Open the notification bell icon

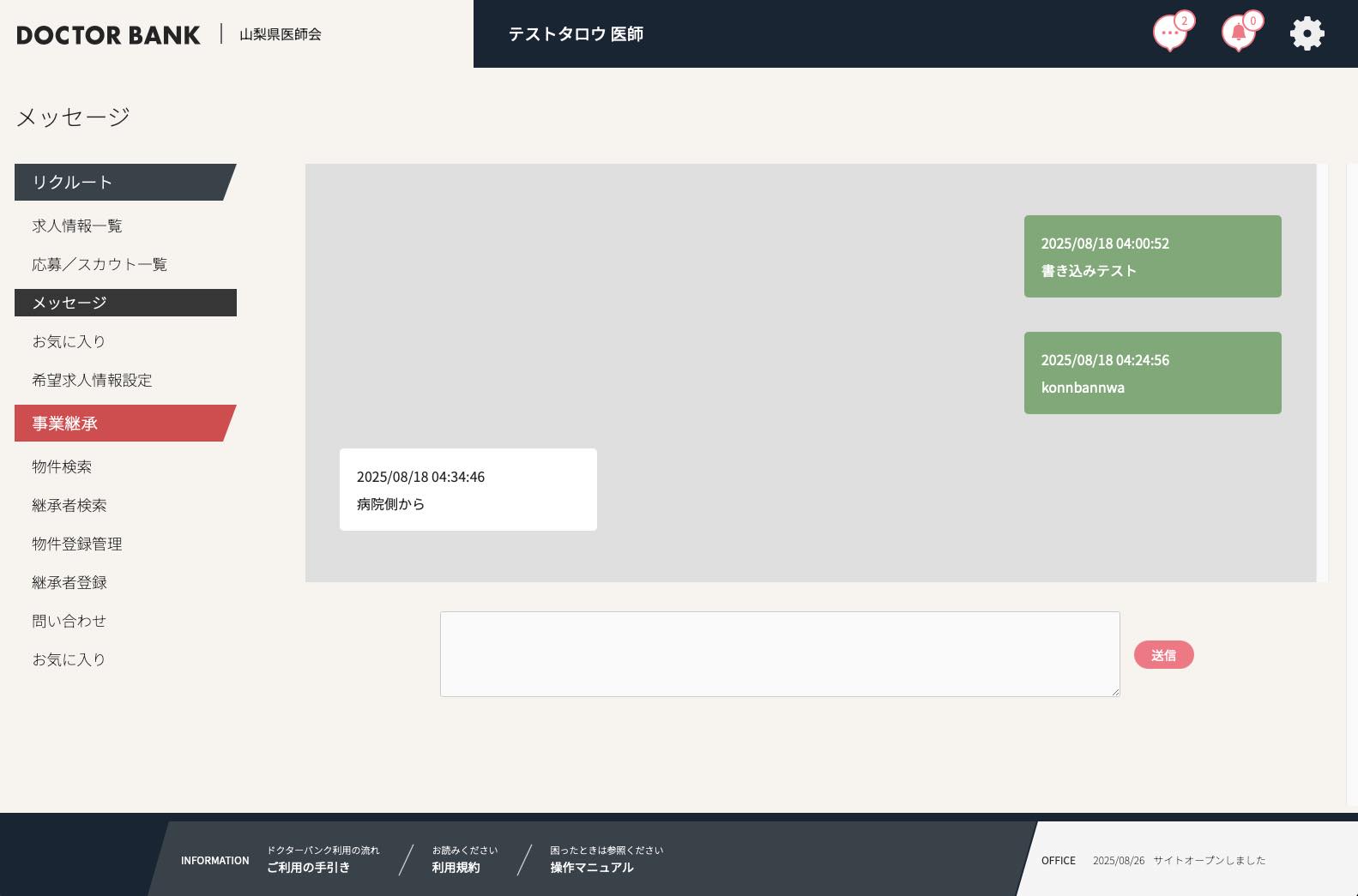coord(1238,34)
